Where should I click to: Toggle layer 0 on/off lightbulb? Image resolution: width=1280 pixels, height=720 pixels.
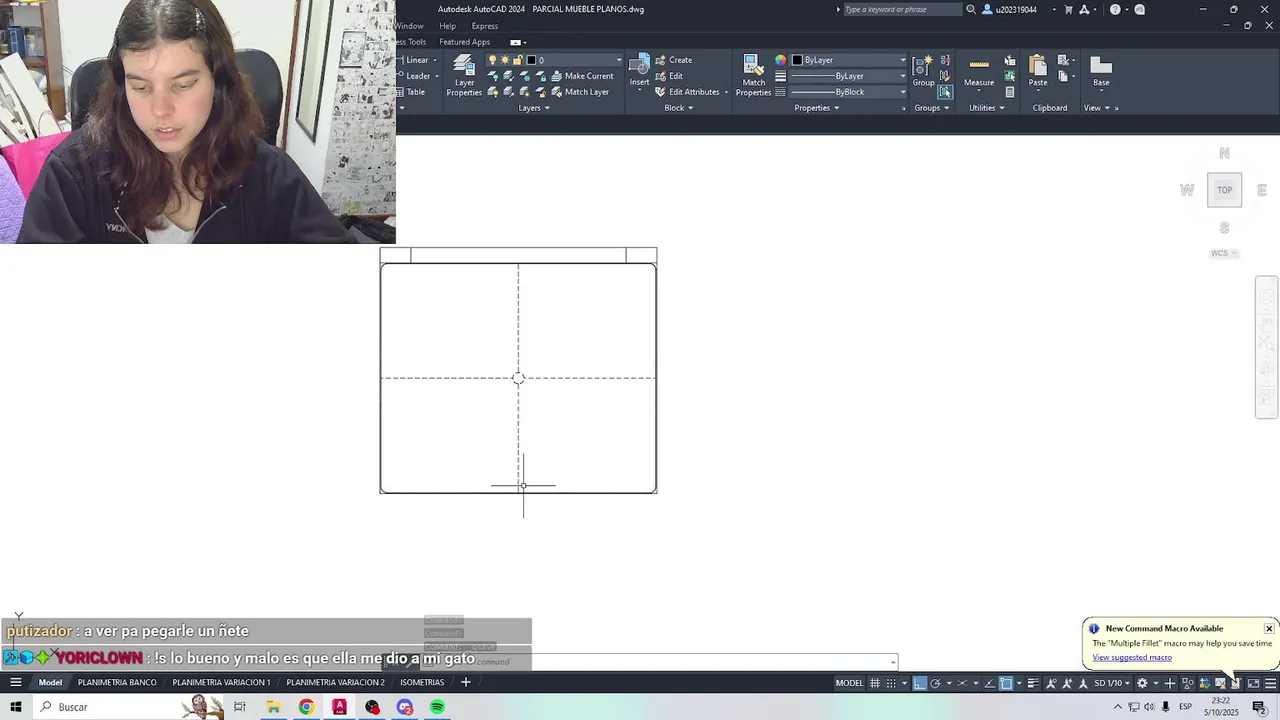pos(492,60)
